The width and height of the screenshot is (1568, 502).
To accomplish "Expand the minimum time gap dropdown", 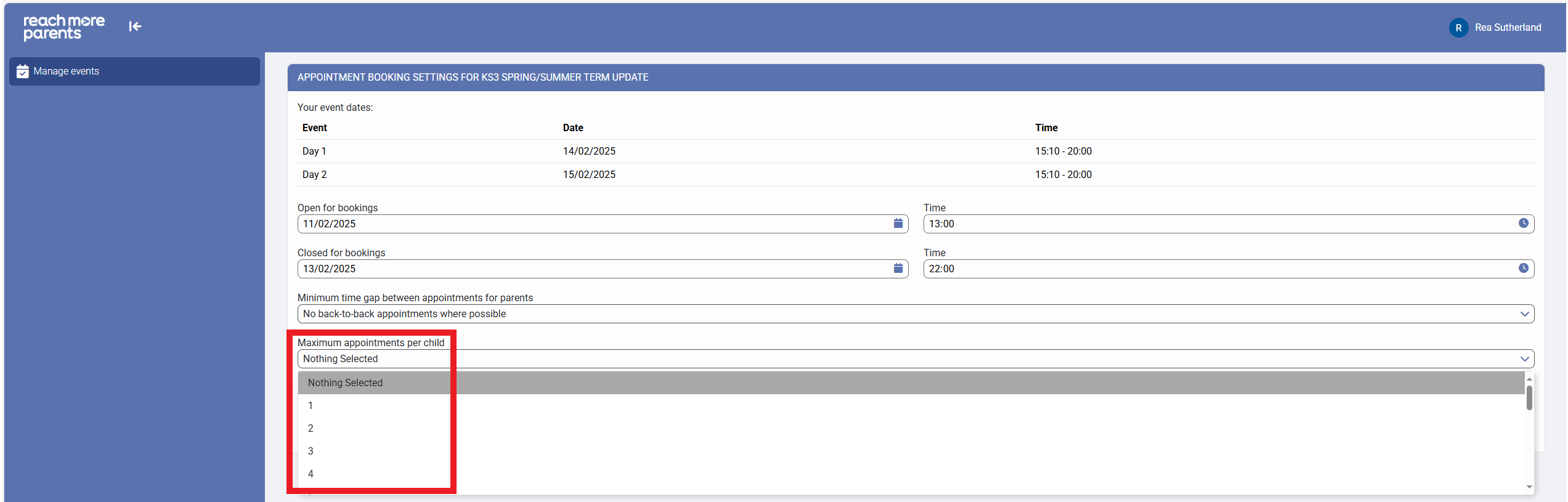I will pyautogui.click(x=915, y=314).
